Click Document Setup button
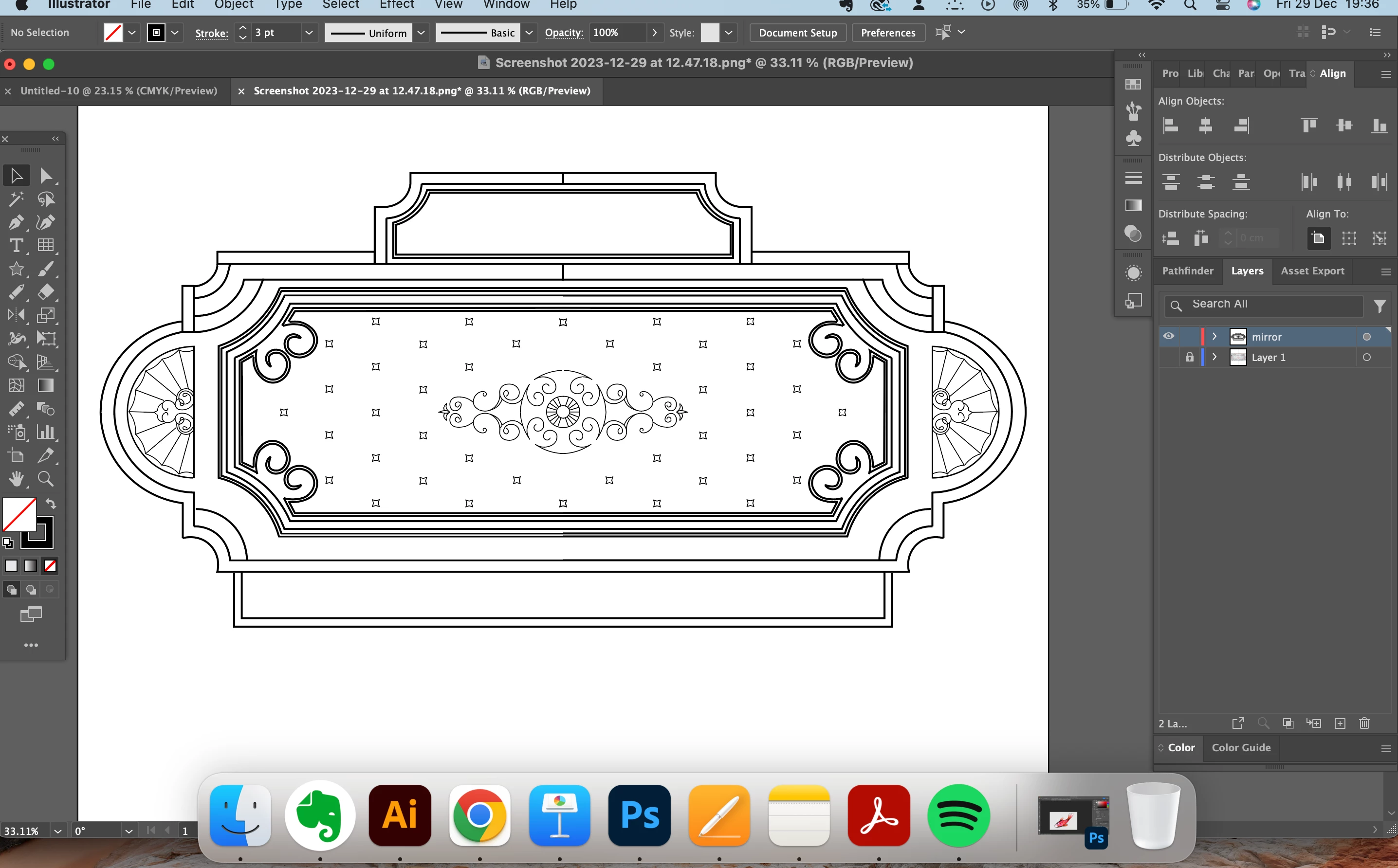The image size is (1398, 868). point(797,33)
